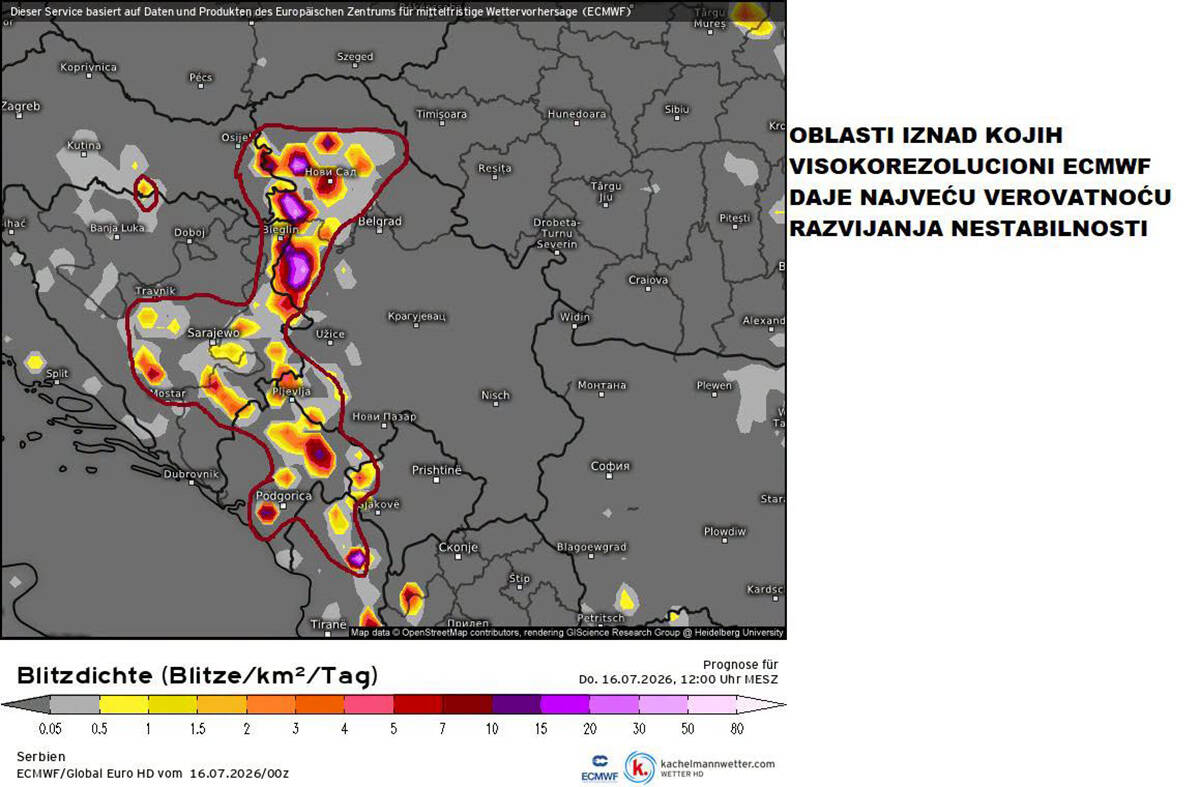Click the kachelmannwetter round K logo

click(x=640, y=768)
